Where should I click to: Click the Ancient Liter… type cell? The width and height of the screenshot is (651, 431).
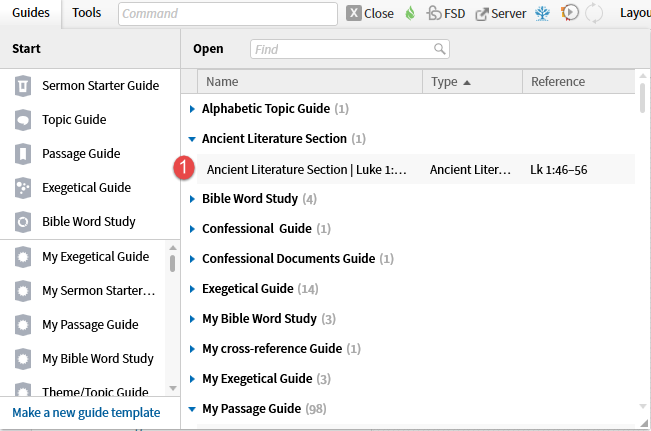[x=470, y=170]
